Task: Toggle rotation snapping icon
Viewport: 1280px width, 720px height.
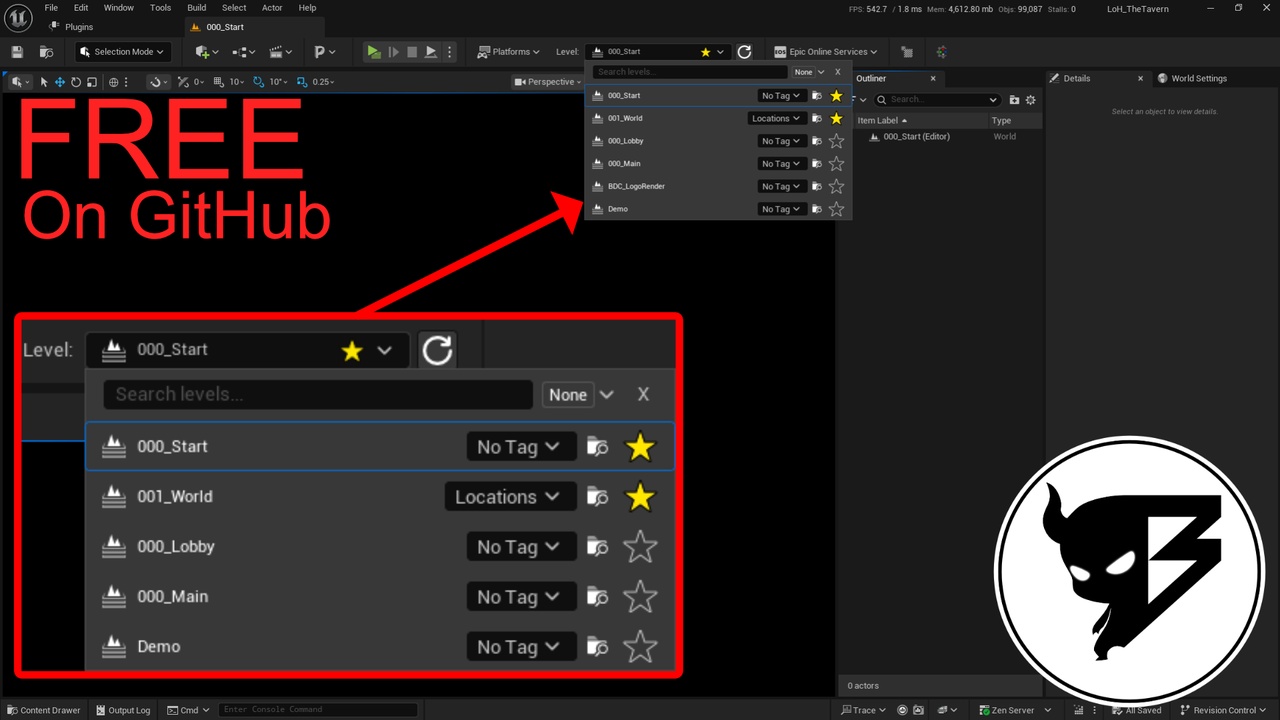Action: pos(259,82)
